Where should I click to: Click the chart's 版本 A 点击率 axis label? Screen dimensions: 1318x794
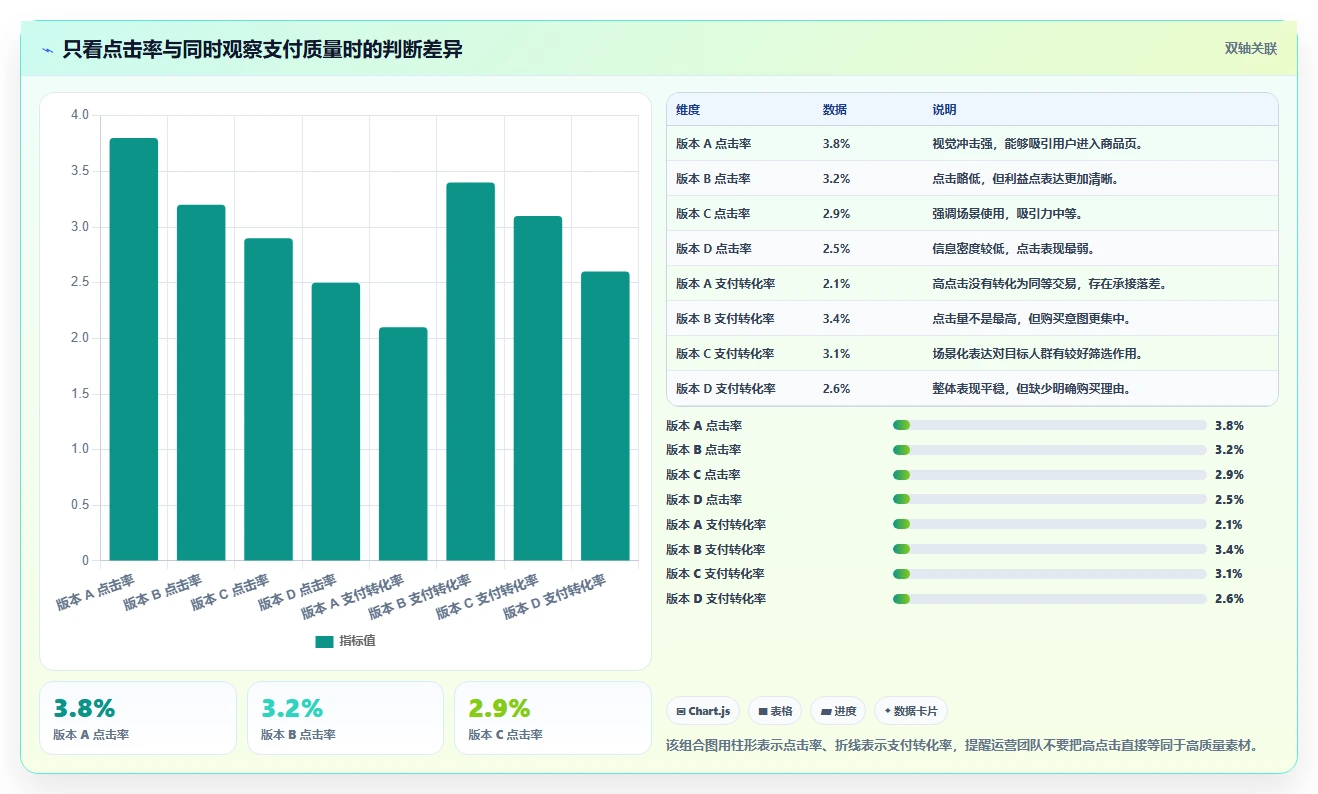95,592
